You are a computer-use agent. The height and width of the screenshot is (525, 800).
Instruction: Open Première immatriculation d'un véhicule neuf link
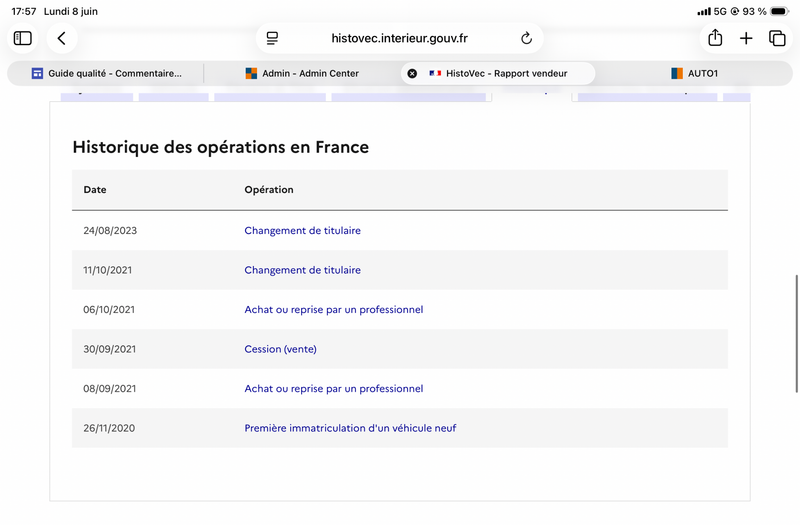click(350, 428)
